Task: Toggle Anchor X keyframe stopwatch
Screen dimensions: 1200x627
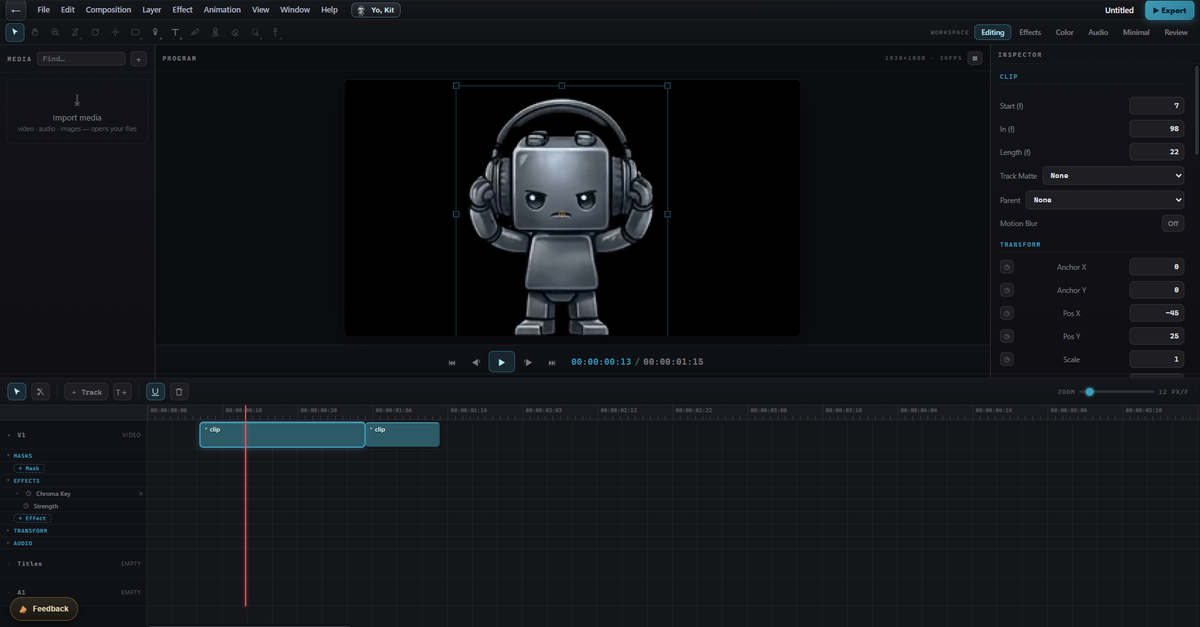Action: click(x=1006, y=267)
